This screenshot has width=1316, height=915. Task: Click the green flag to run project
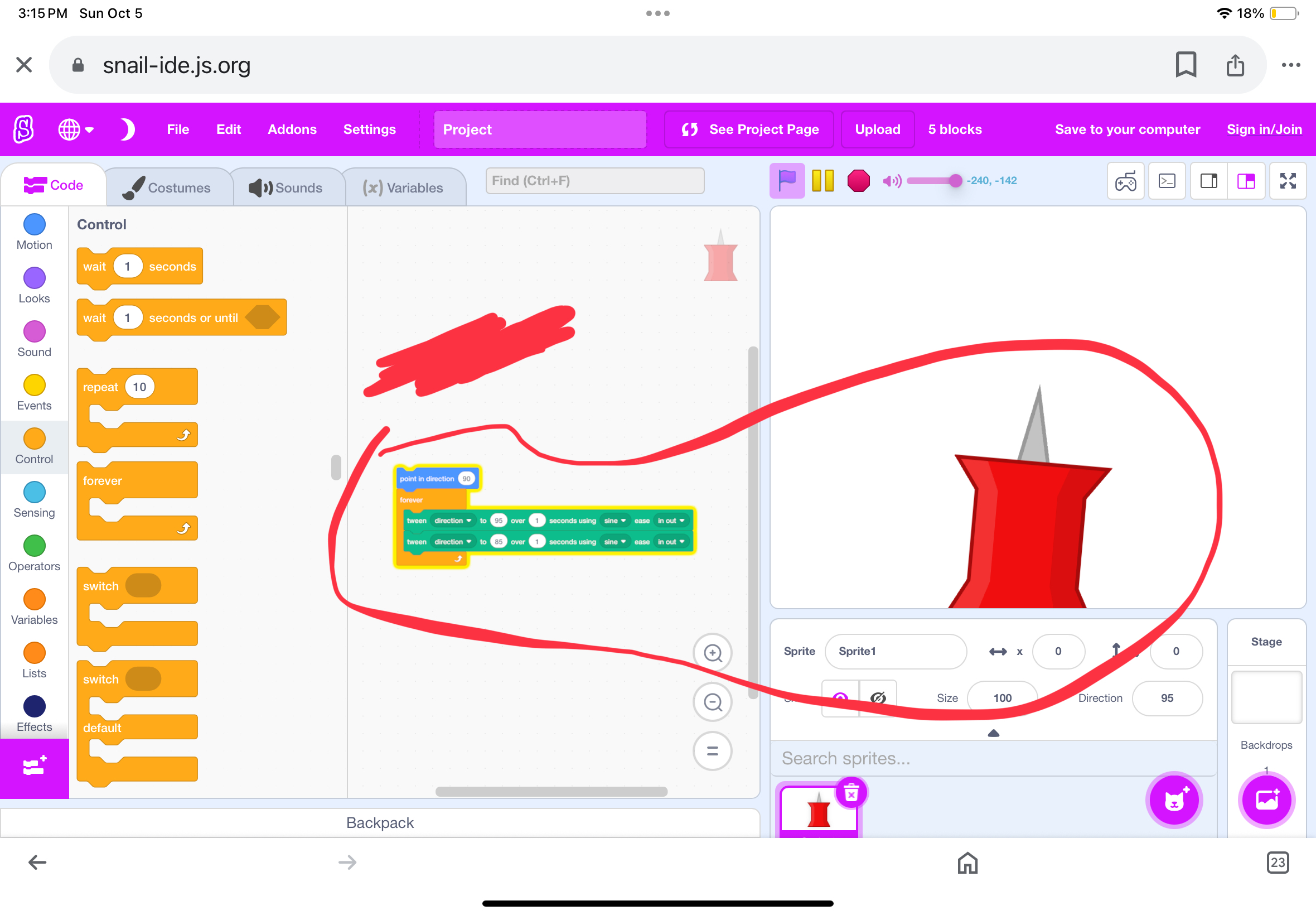[x=787, y=181]
